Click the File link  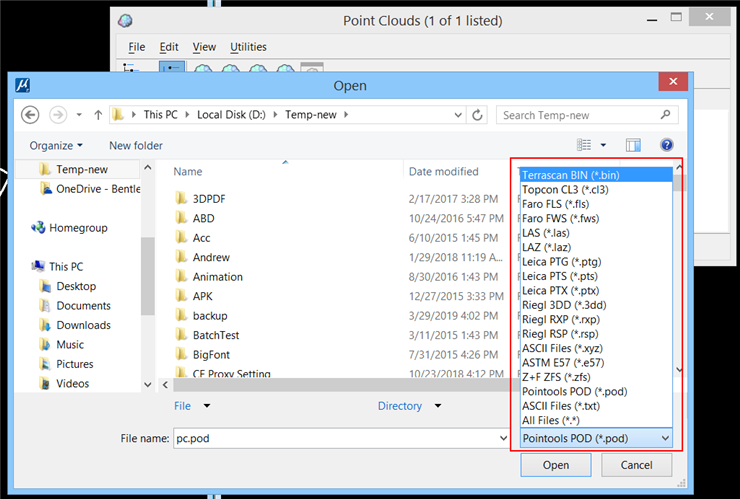click(182, 406)
